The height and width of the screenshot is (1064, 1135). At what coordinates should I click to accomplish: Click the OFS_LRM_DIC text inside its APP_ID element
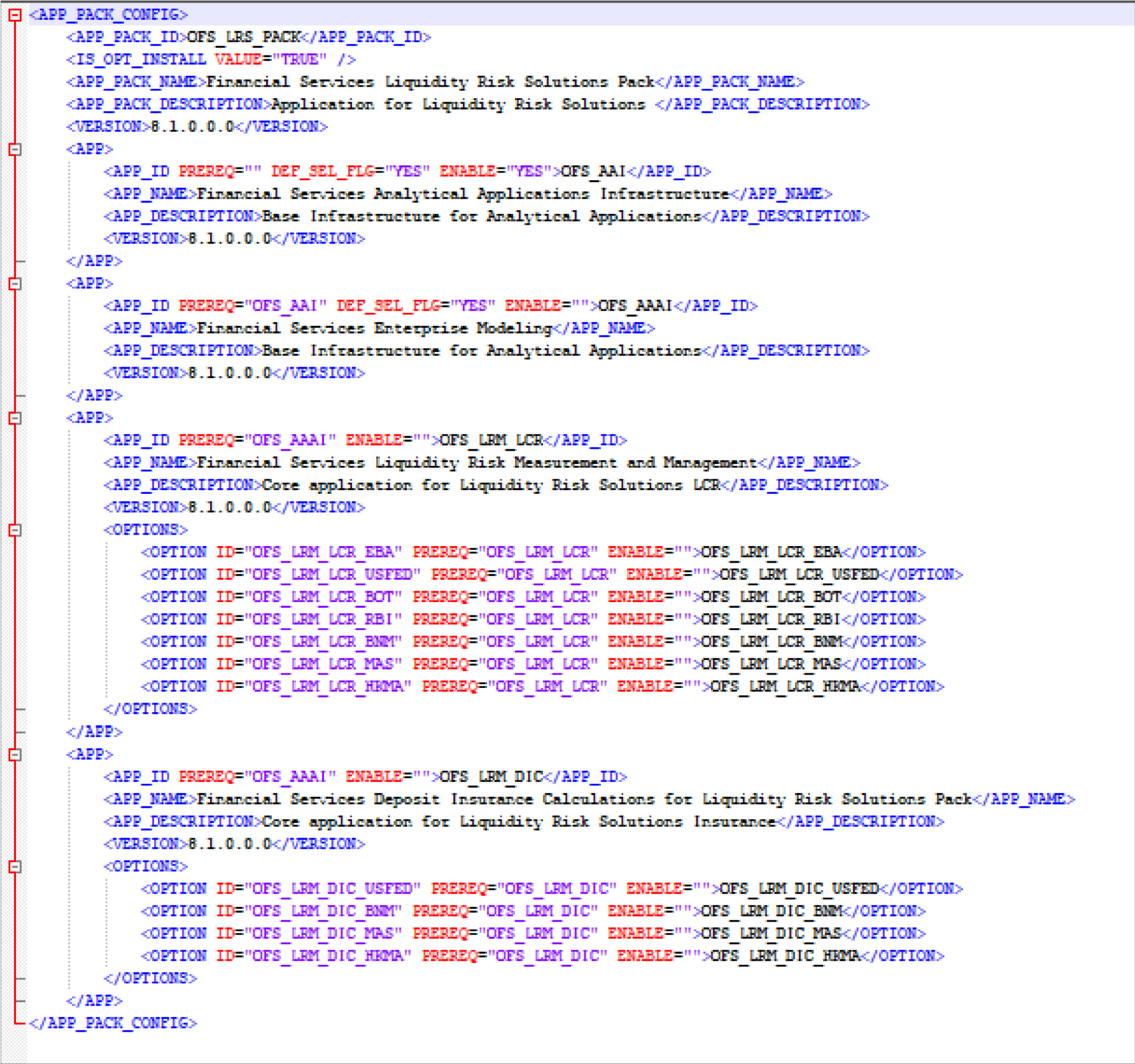coord(491,777)
